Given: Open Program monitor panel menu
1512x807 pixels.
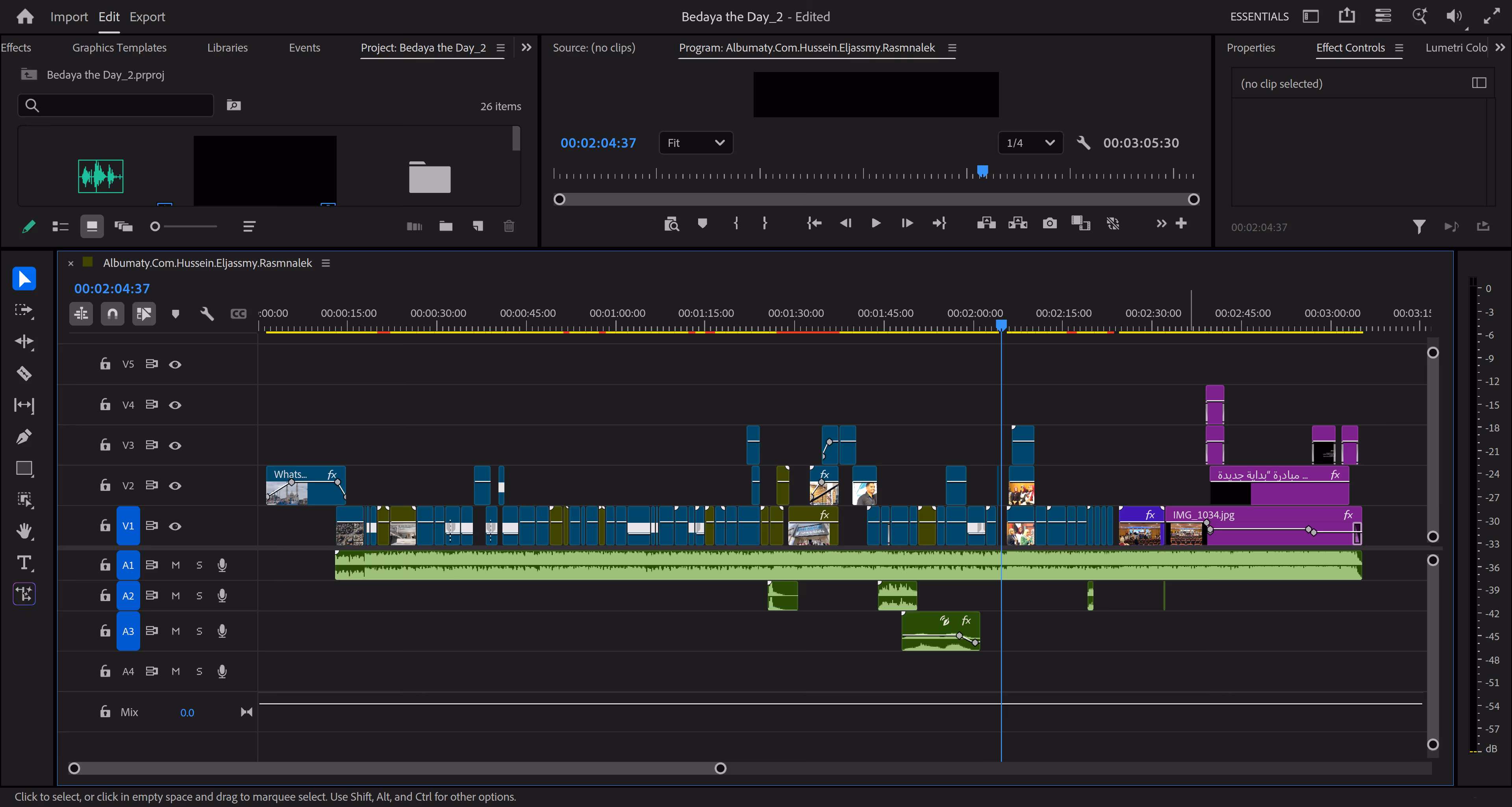Looking at the screenshot, I should coord(952,48).
